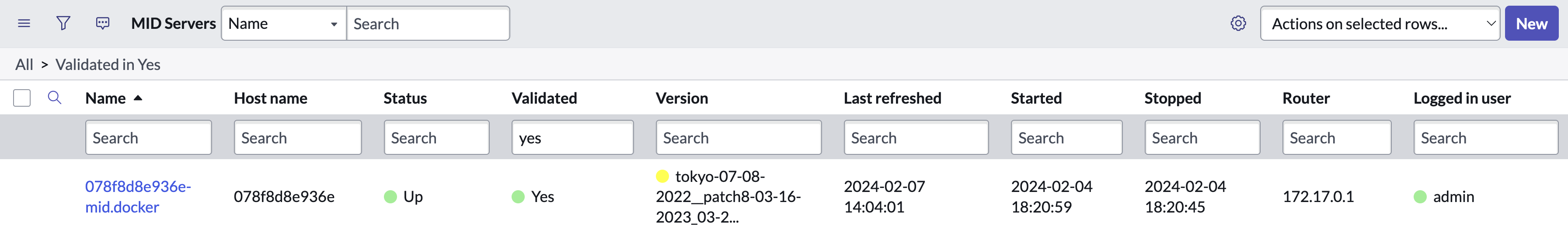Open the activity stream chat icon
This screenshot has height=251, width=1568.
click(x=103, y=24)
